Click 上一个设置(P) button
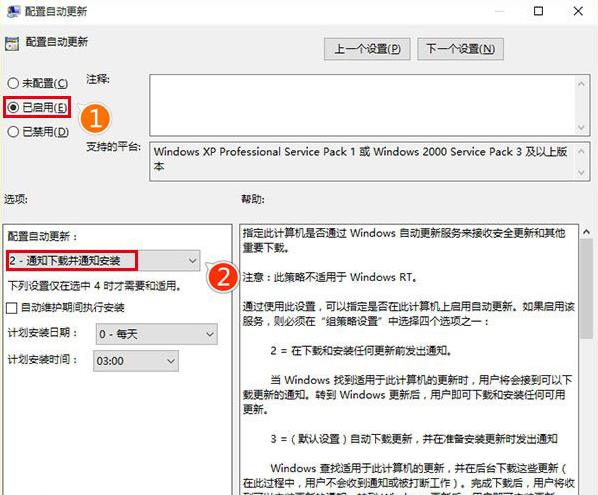This screenshot has width=598, height=495. [367, 49]
